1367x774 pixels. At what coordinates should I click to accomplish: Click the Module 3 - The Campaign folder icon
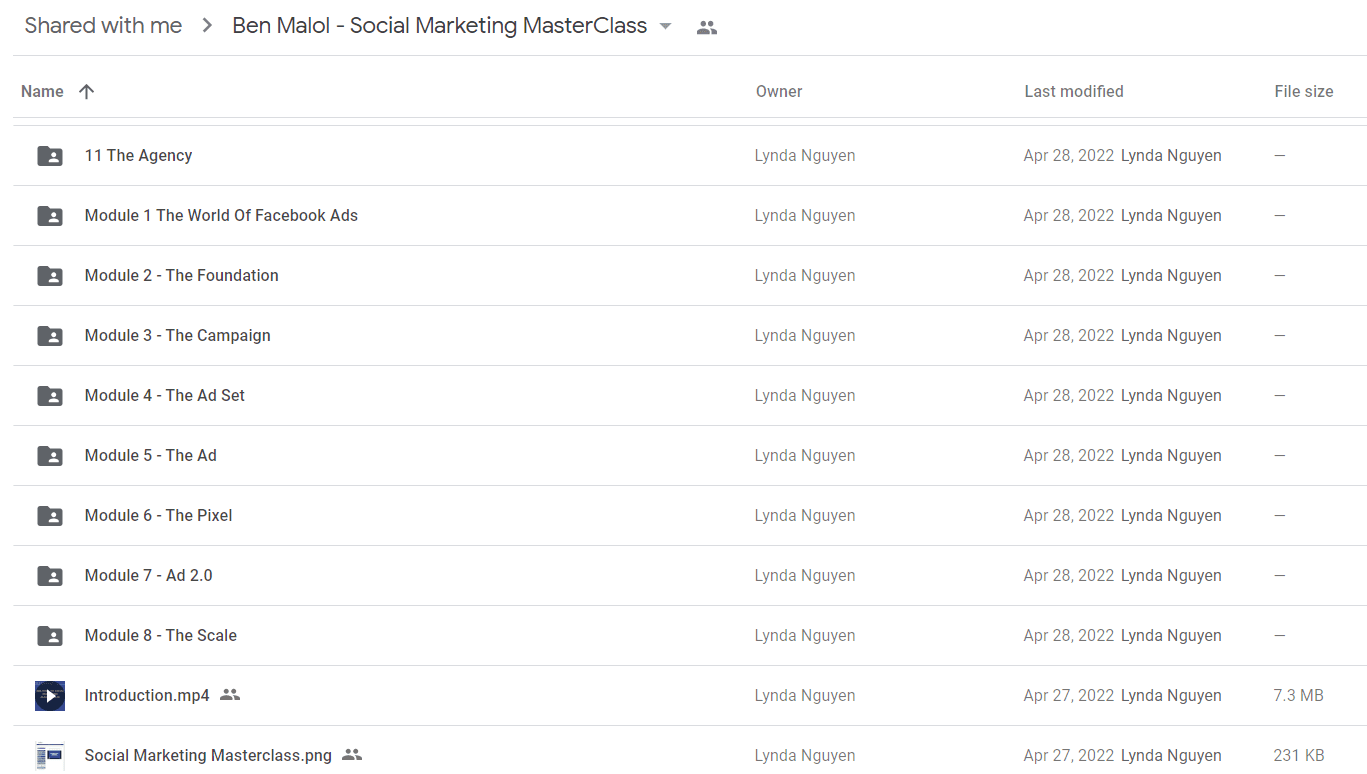pyautogui.click(x=50, y=336)
